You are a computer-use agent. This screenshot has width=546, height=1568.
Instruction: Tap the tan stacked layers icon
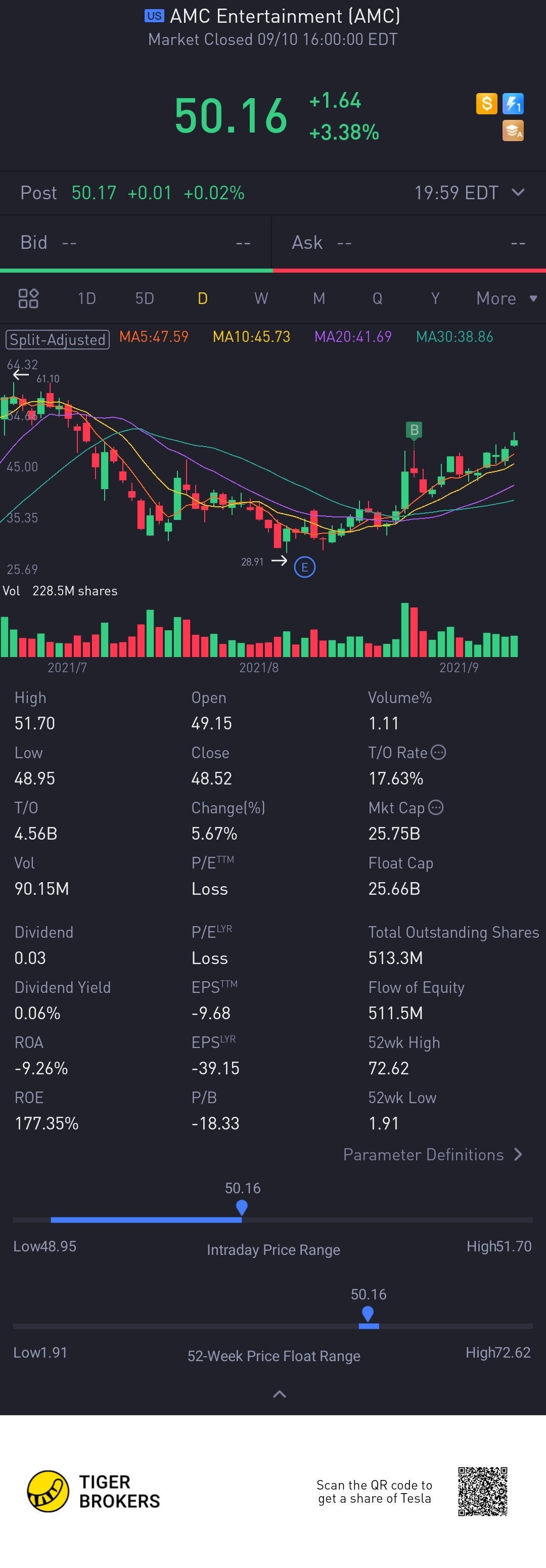point(513,131)
